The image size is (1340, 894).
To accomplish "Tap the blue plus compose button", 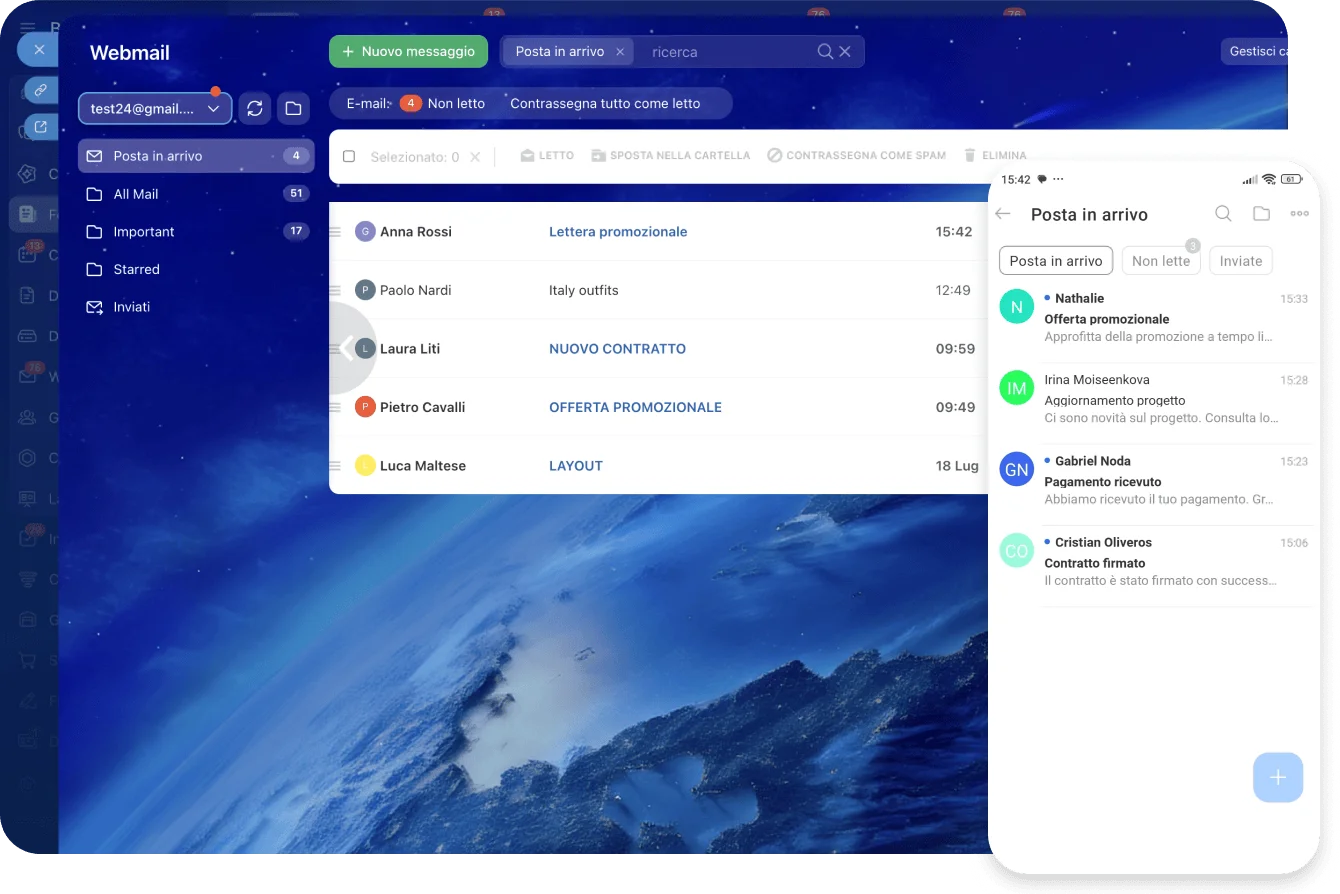I will point(1278,777).
